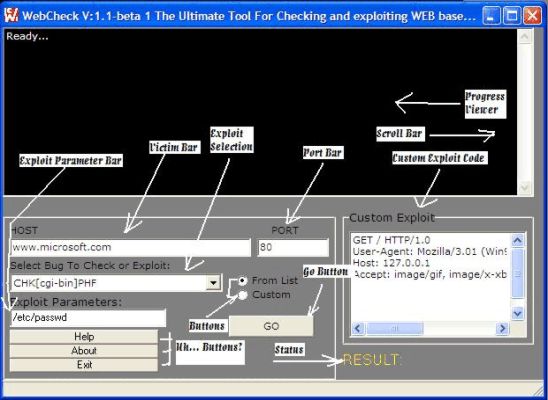Select the From List radio button

tap(243, 281)
